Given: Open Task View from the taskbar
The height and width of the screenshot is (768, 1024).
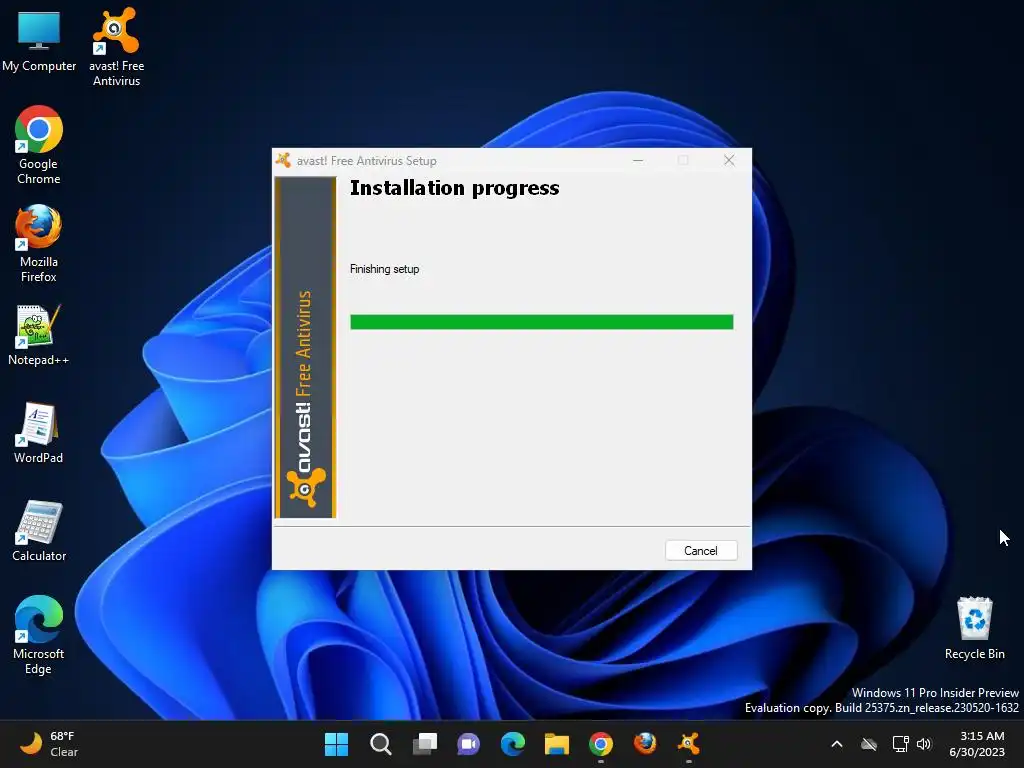Looking at the screenshot, I should 424,744.
